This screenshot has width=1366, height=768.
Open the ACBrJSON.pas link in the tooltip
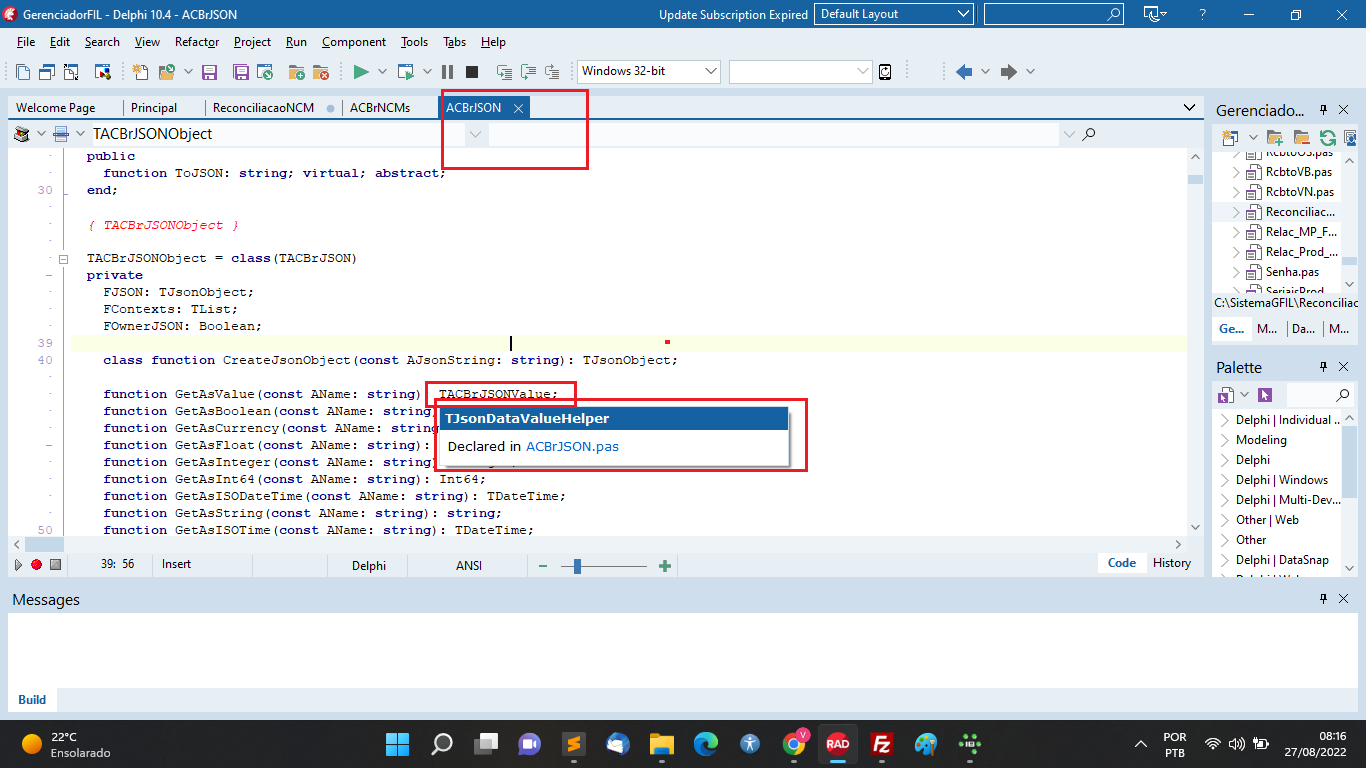pyautogui.click(x=572, y=447)
